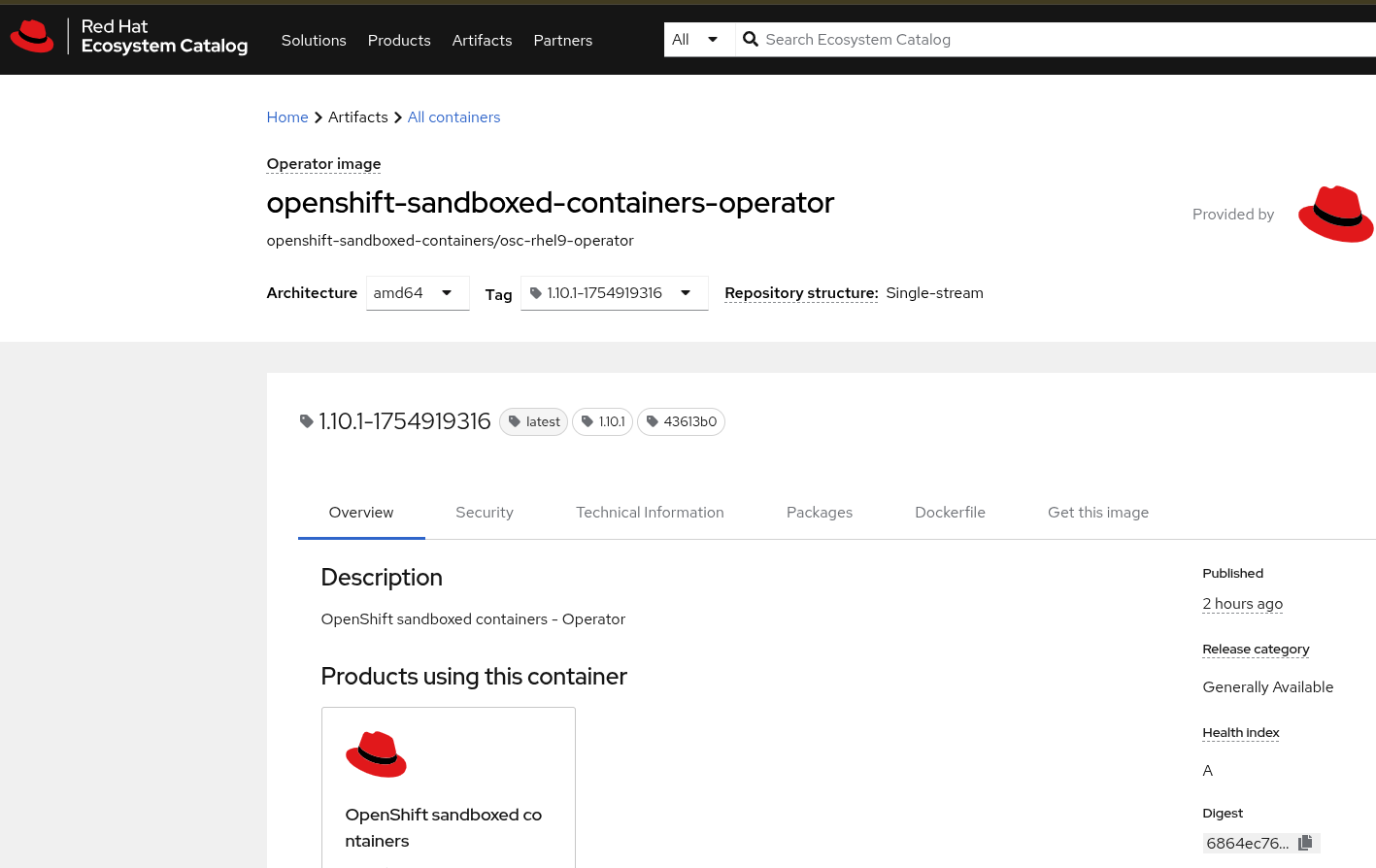Click the latest tag badge
1376x868 pixels.
coord(533,422)
